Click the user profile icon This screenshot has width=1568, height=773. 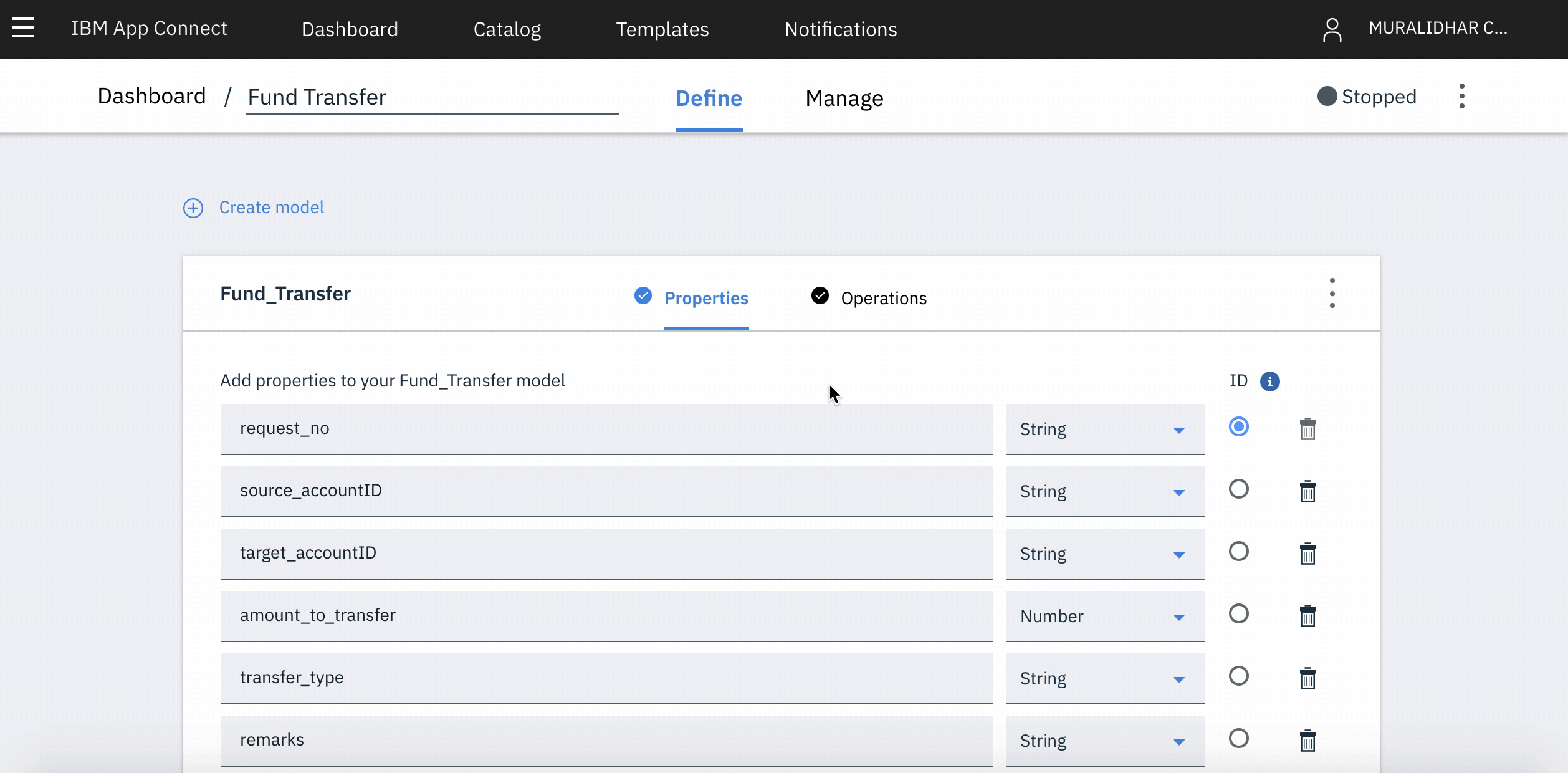pos(1332,29)
